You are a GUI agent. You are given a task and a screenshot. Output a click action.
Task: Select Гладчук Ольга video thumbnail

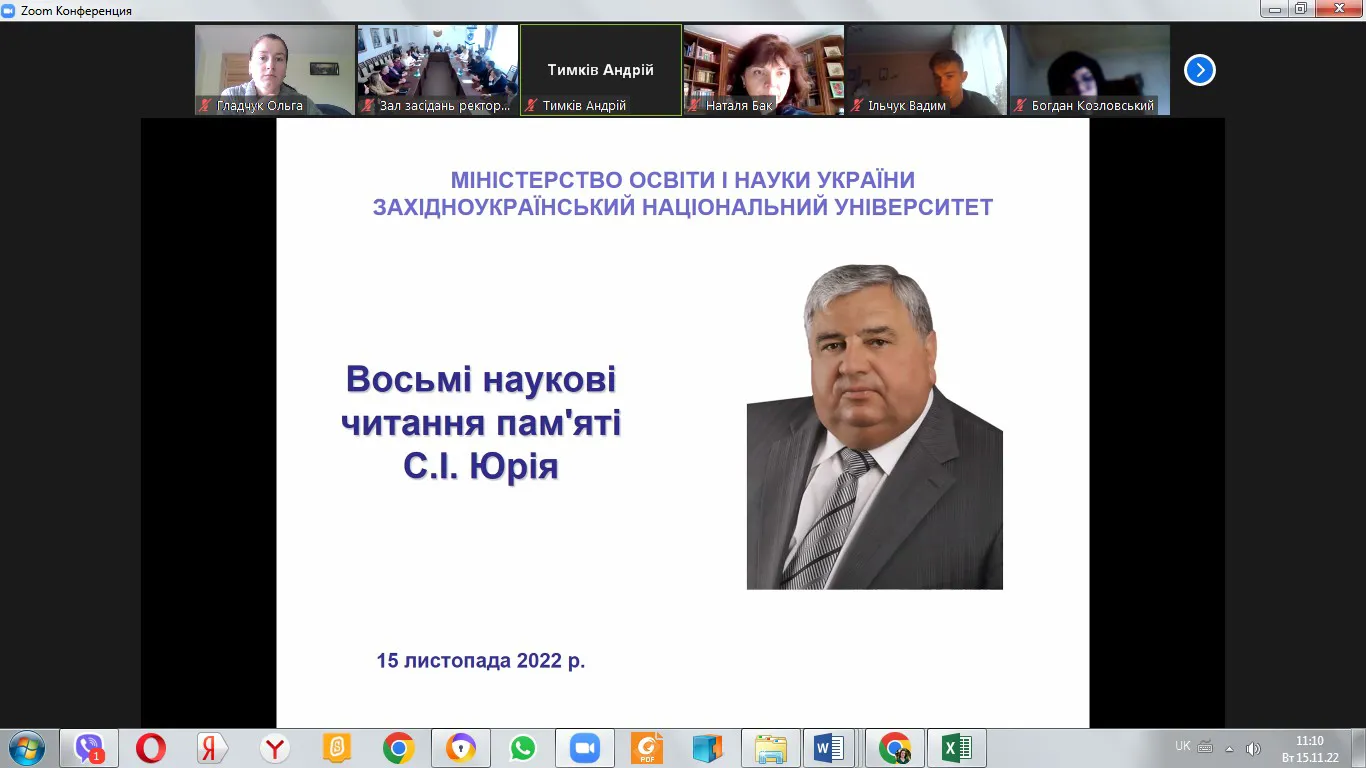[x=275, y=70]
